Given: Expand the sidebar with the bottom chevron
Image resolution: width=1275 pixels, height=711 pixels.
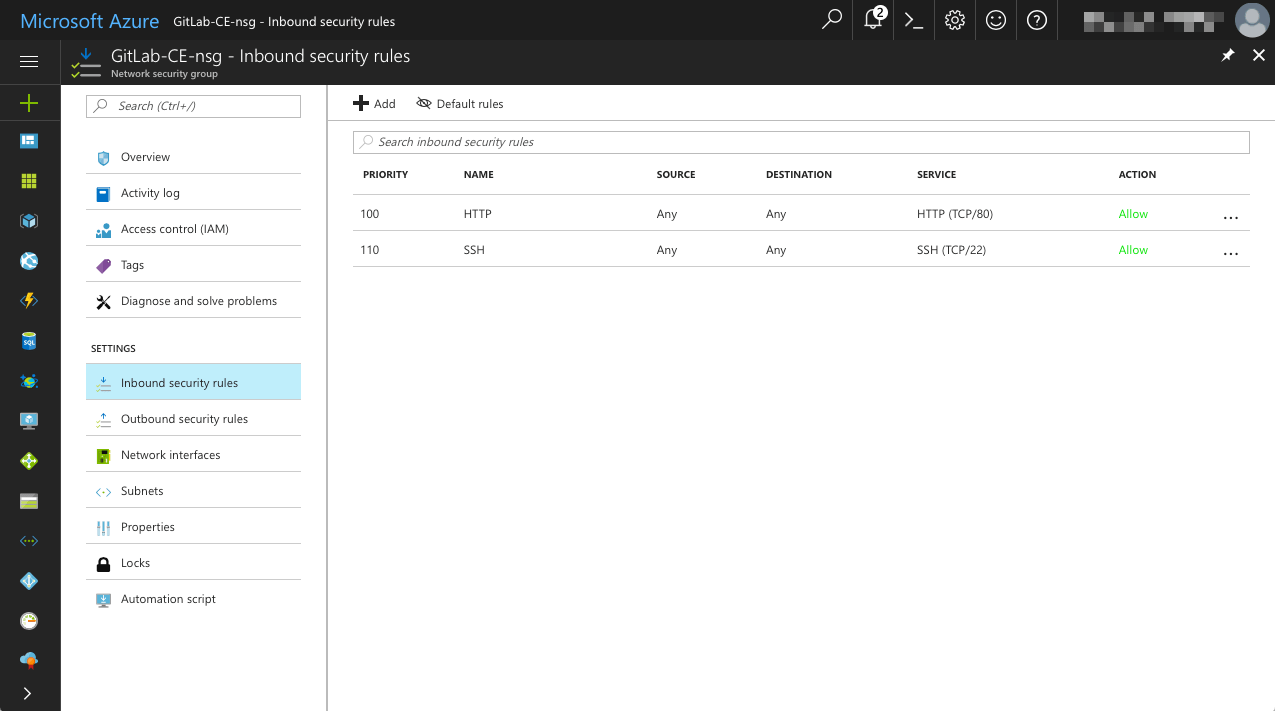Looking at the screenshot, I should pyautogui.click(x=29, y=693).
